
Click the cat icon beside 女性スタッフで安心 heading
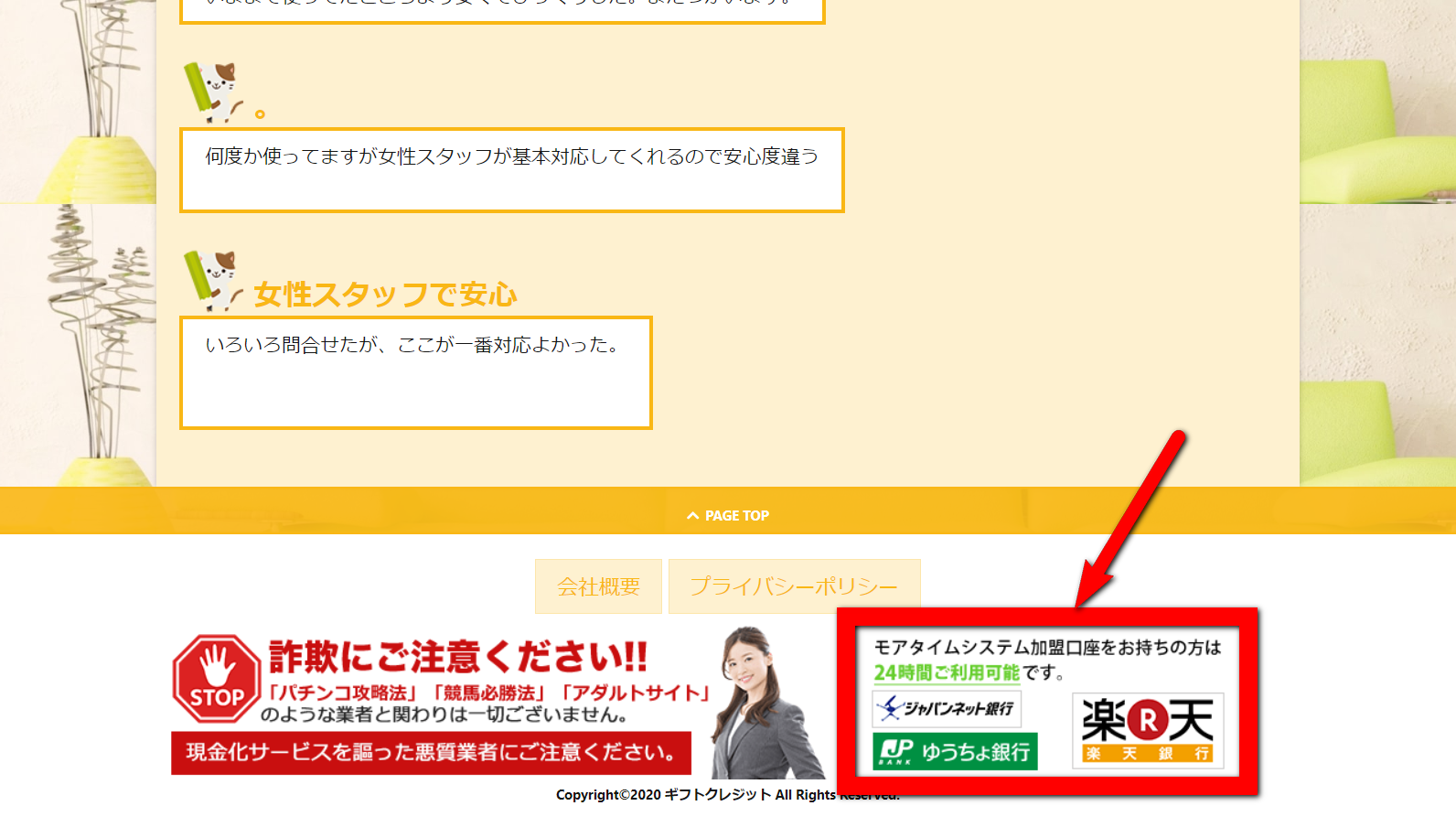[x=213, y=280]
